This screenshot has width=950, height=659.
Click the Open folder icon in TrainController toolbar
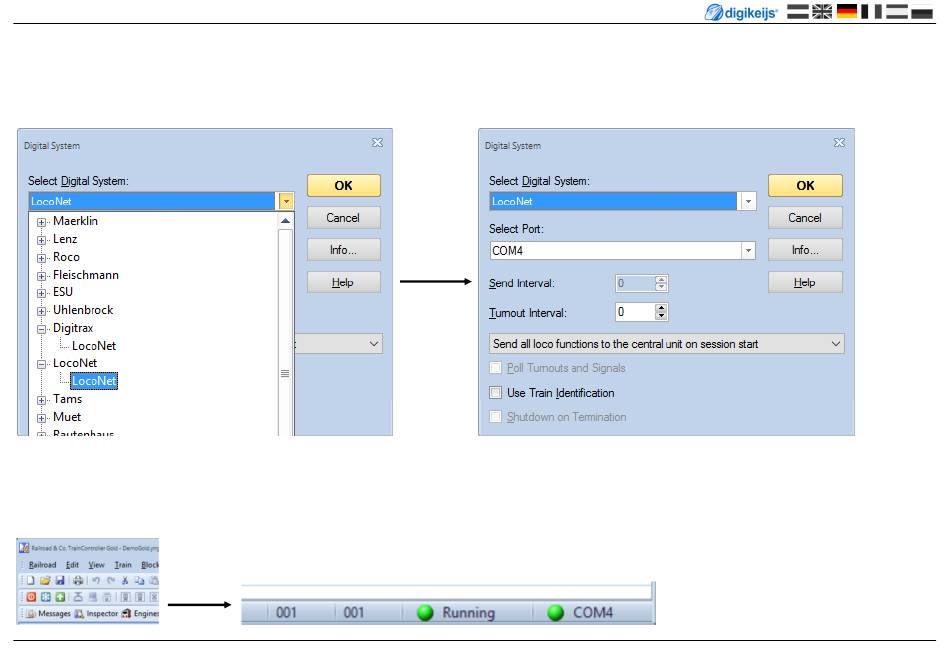tap(45, 580)
